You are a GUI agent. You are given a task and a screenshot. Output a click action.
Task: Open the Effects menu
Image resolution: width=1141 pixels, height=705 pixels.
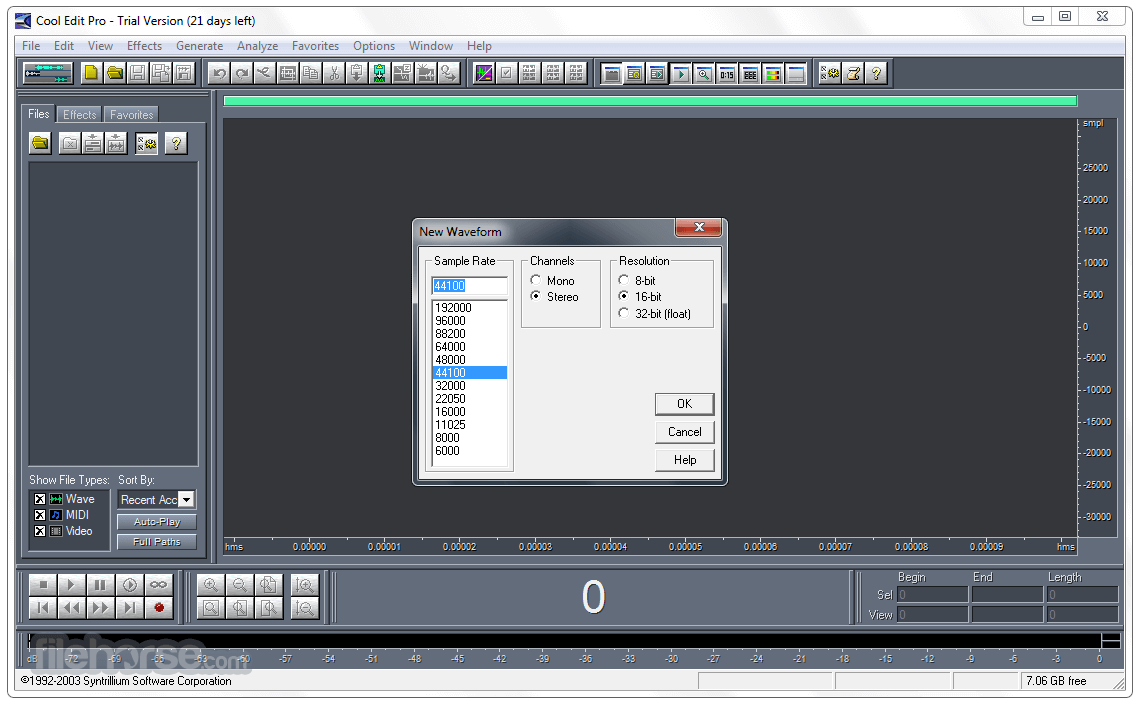144,46
